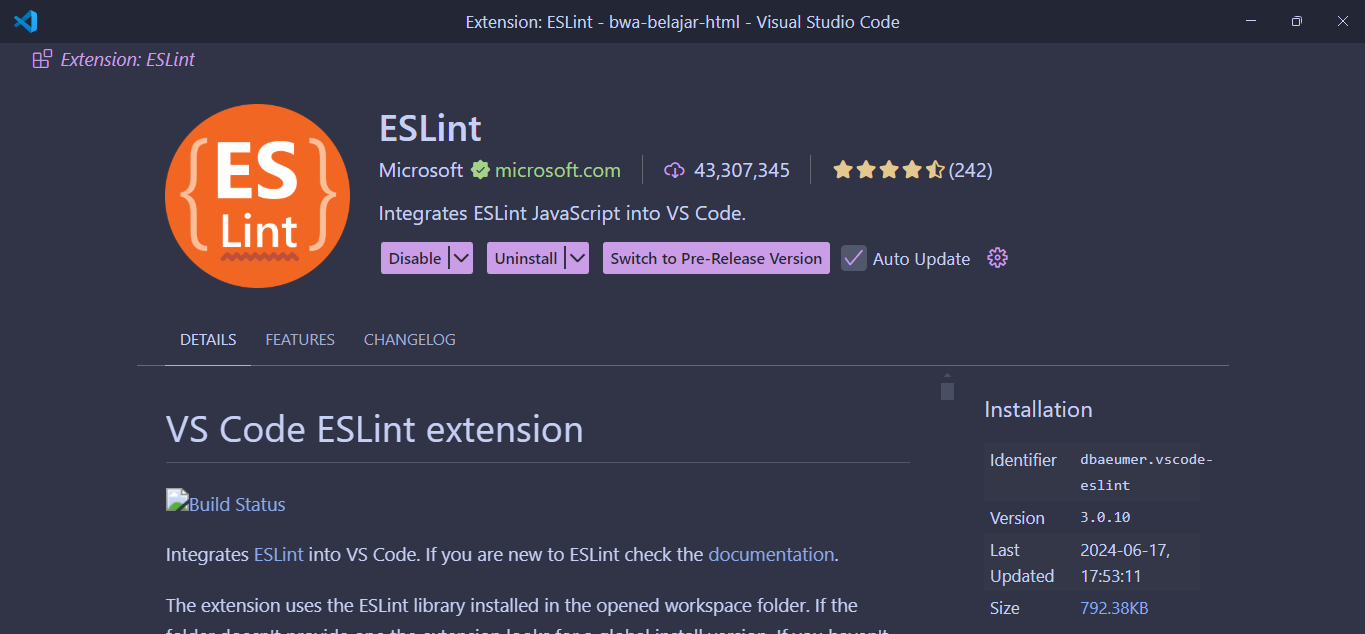Click the 43,307,345 install count
This screenshot has width=1365, height=634.
[742, 170]
